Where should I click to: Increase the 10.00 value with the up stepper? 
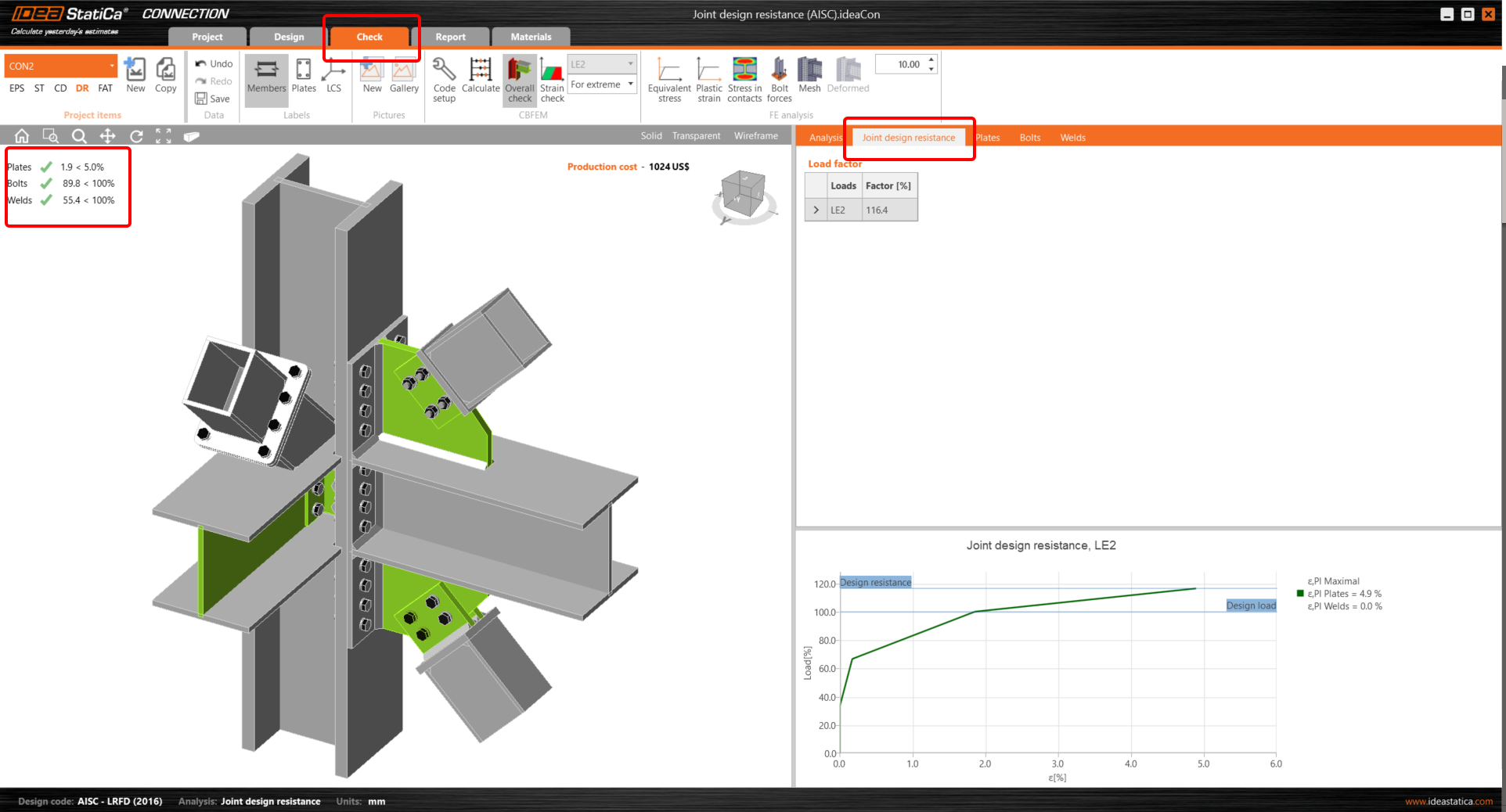[930, 59]
